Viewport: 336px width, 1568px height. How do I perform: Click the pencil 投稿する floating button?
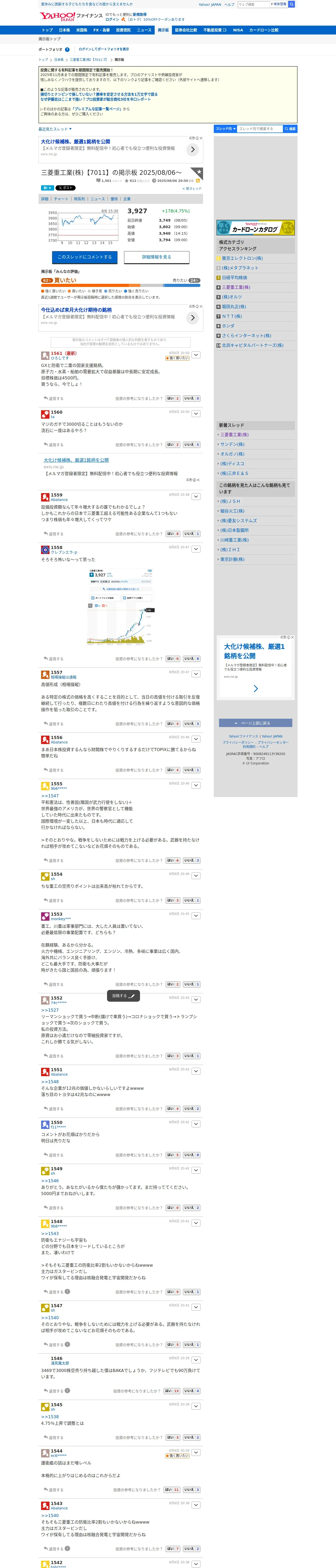pos(124,996)
